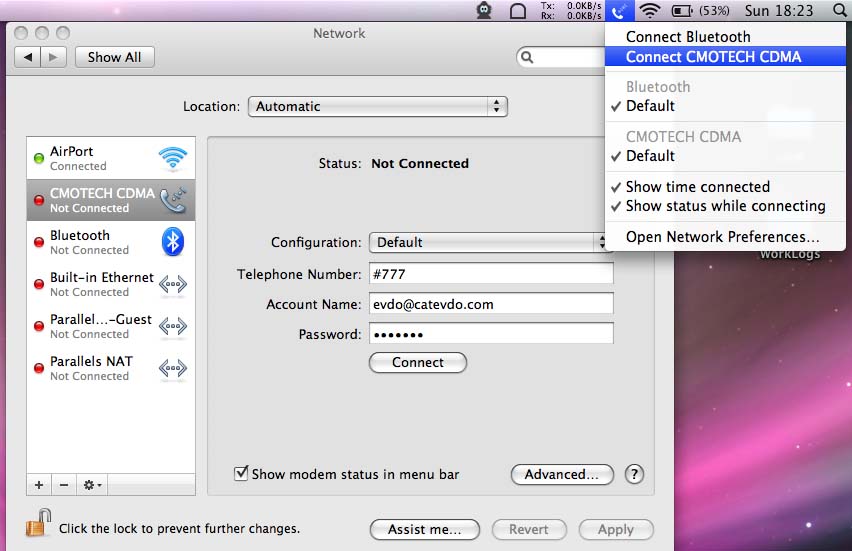The image size is (852, 551).
Task: Open the gear action menu below service list
Action: coord(92,485)
